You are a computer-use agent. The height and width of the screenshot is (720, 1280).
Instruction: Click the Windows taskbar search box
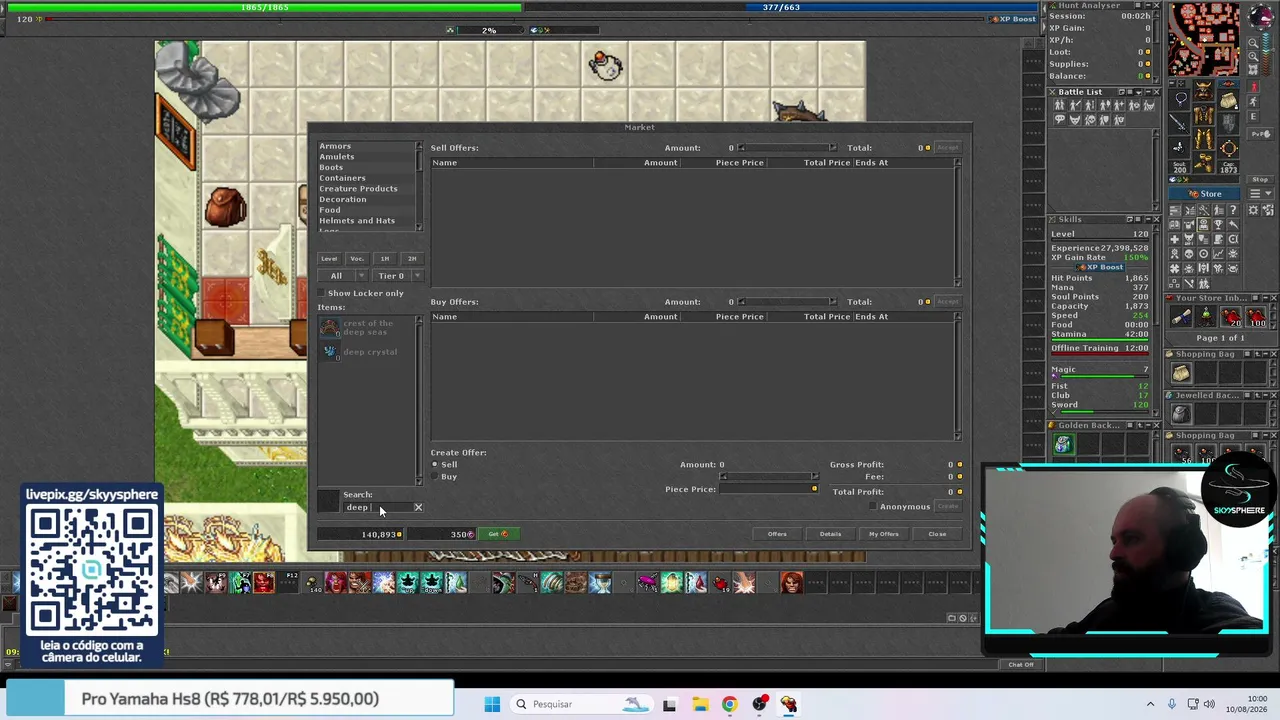(x=581, y=704)
